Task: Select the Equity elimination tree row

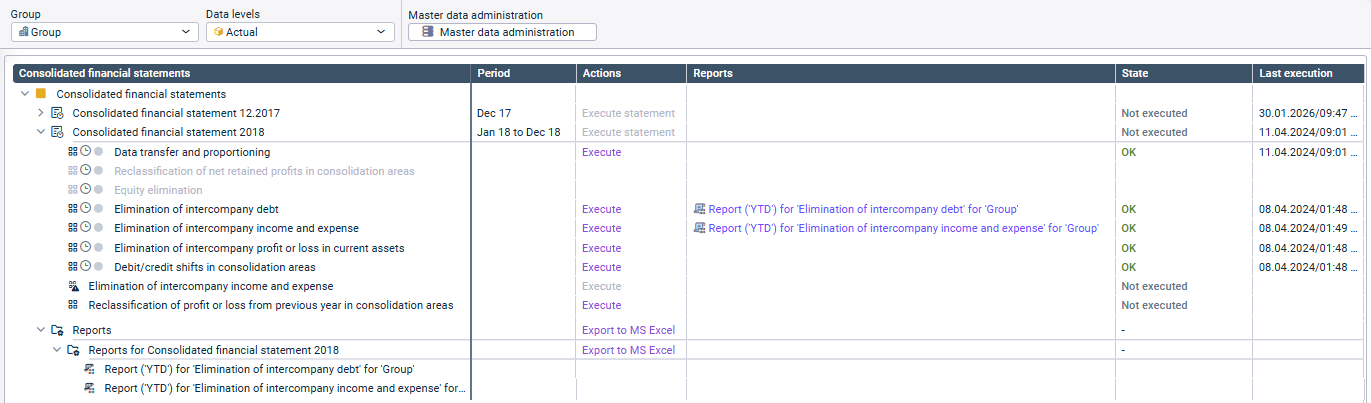Action: click(158, 190)
